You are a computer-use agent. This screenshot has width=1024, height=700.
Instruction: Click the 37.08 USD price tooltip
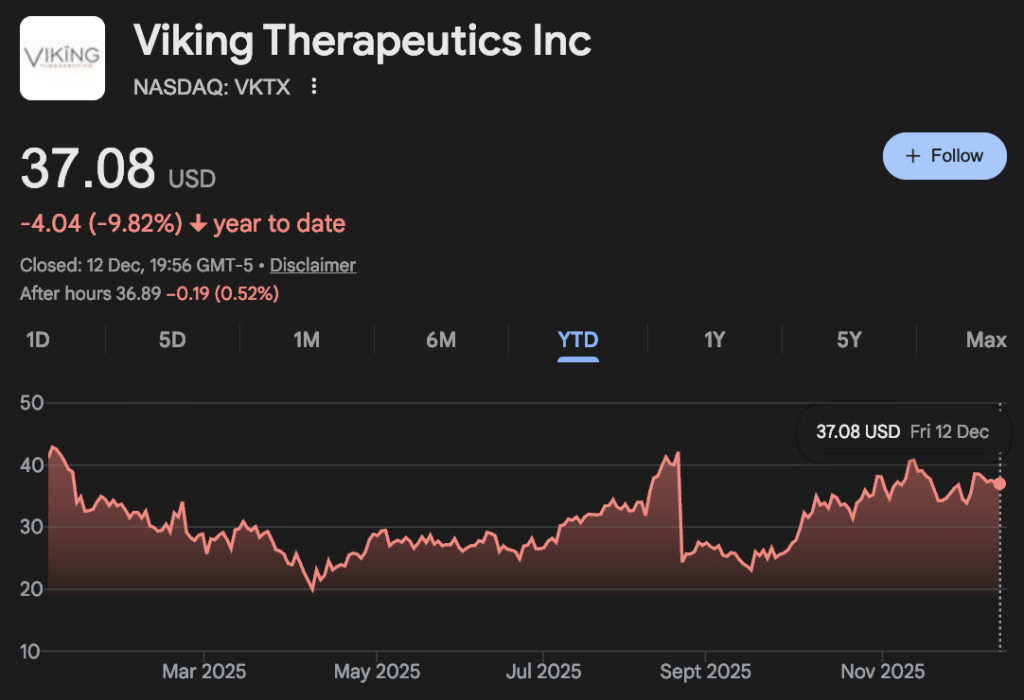pyautogui.click(x=902, y=432)
